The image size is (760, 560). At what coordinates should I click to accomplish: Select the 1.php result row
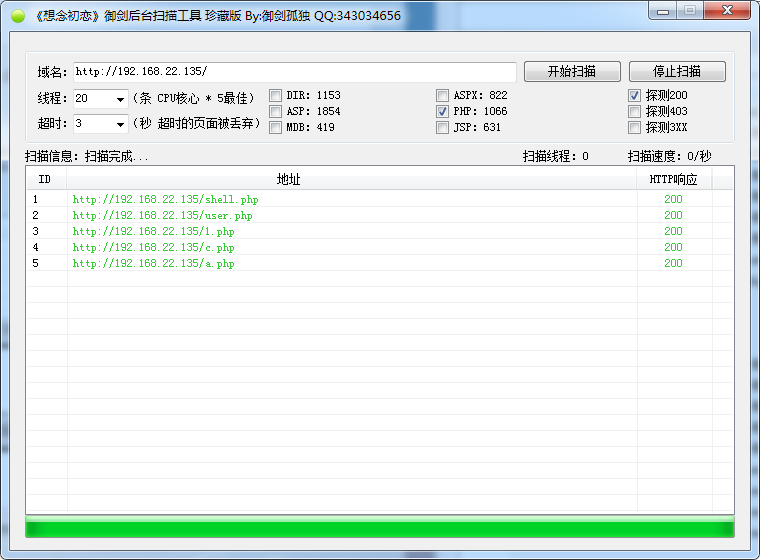(x=380, y=231)
